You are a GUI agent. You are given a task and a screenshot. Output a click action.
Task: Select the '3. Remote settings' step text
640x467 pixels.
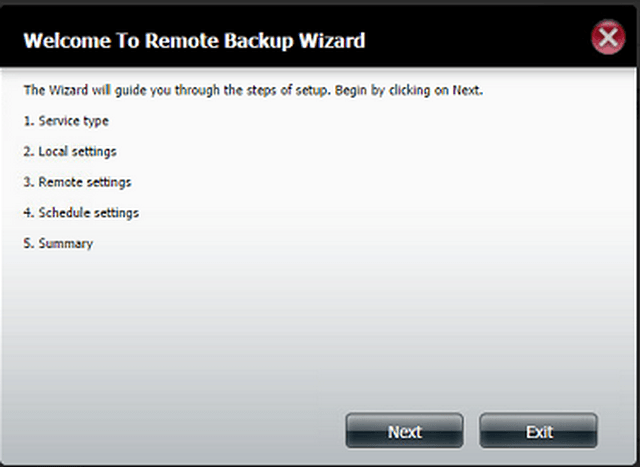pos(77,182)
